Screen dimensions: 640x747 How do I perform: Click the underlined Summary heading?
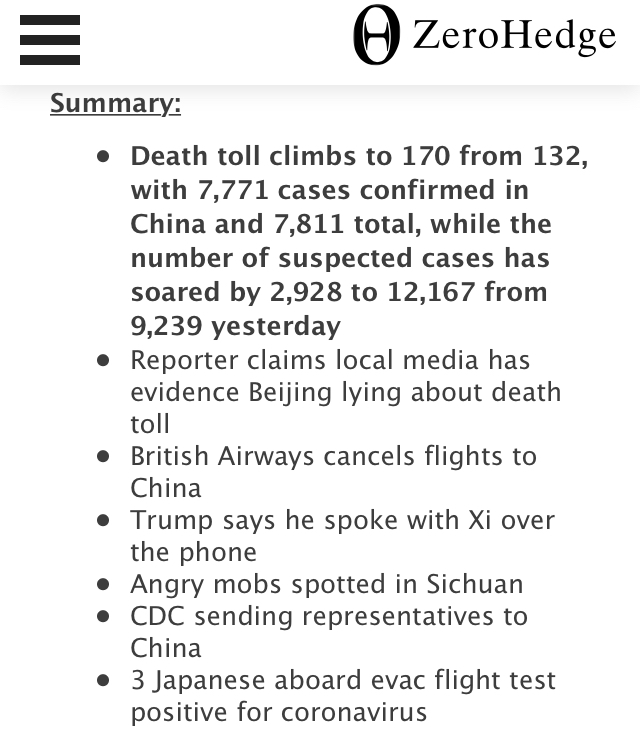pos(115,103)
